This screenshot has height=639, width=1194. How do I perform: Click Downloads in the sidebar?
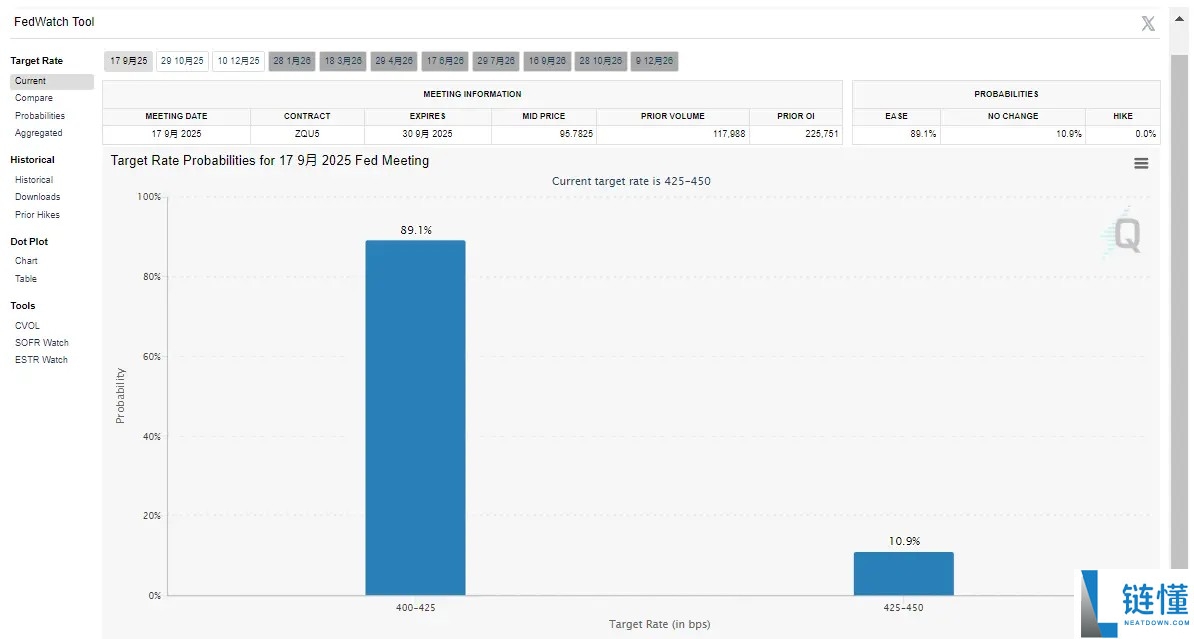click(x=37, y=197)
